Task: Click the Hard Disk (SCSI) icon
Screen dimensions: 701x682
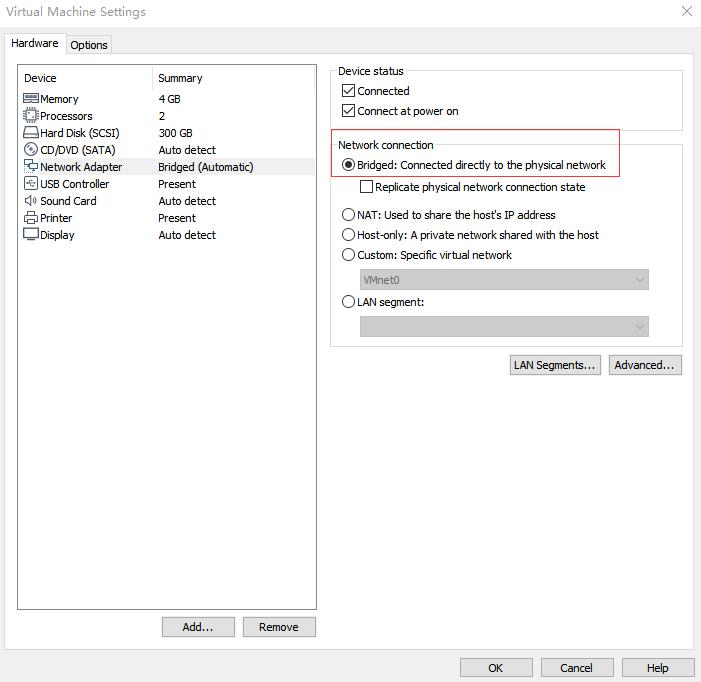Action: [30, 132]
